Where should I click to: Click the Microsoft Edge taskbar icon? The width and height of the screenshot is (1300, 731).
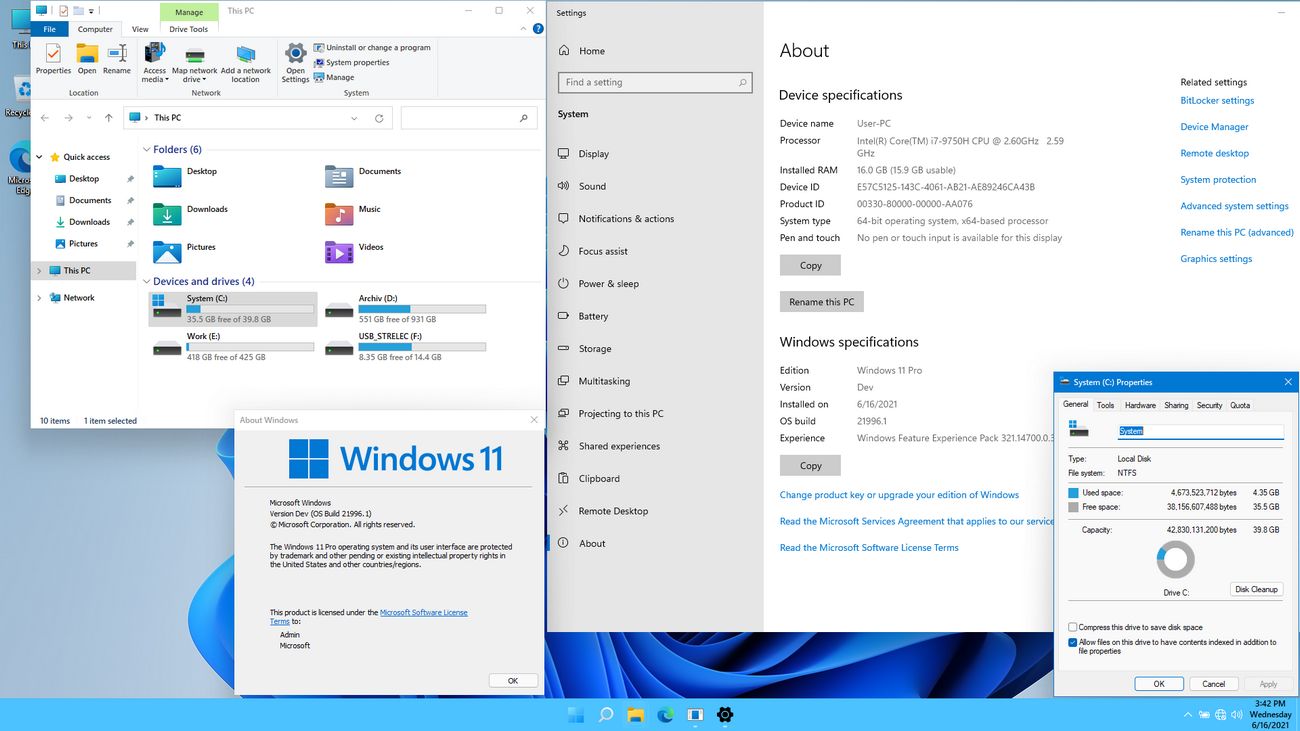click(x=665, y=715)
